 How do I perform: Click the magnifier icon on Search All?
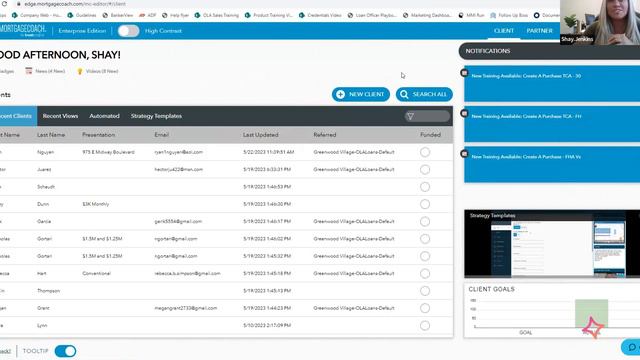404,94
